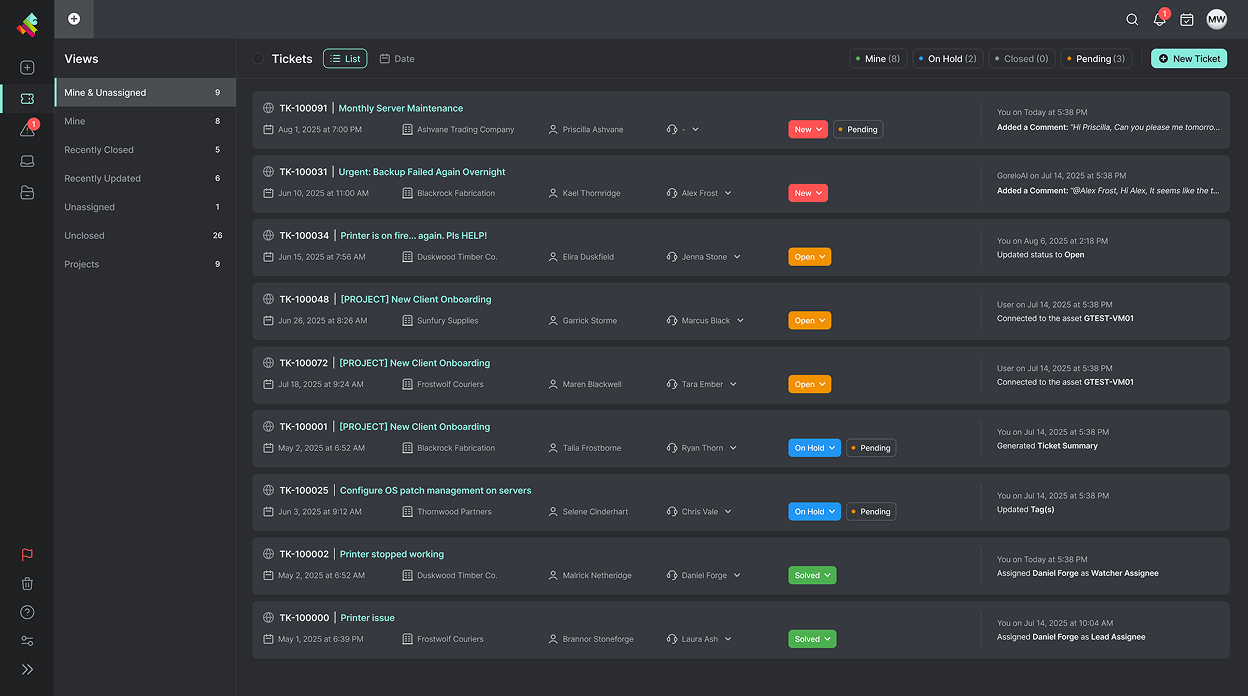This screenshot has width=1248, height=696.
Task: Toggle the On Hold (2) filter chip
Action: tap(947, 59)
